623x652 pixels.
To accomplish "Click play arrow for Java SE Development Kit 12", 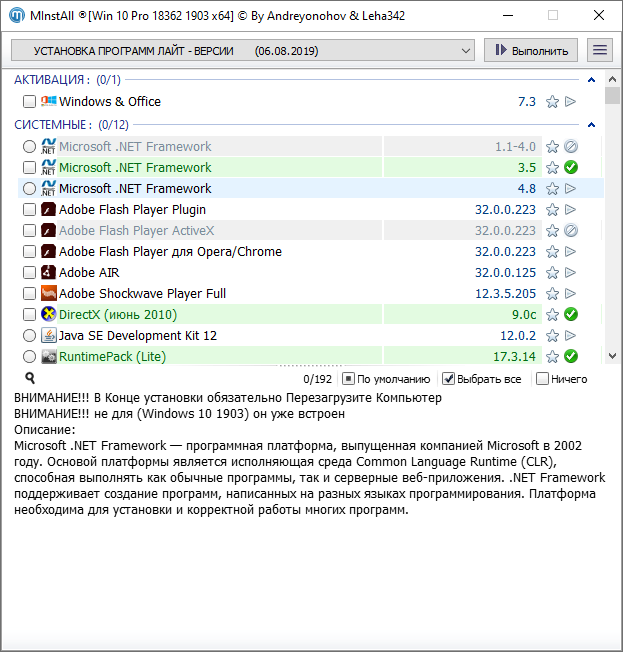I will coord(571,336).
